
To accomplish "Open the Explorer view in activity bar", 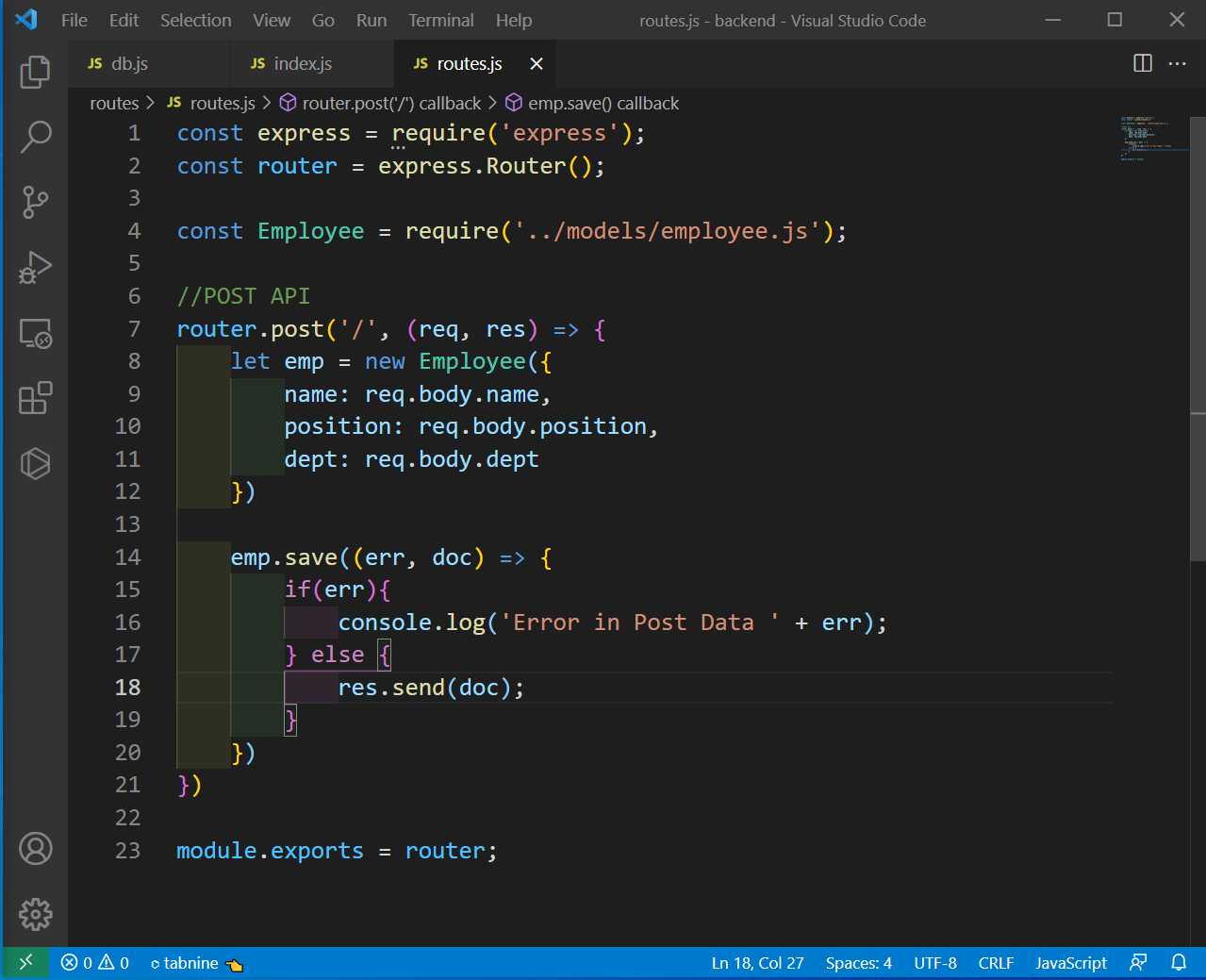I will tap(35, 72).
